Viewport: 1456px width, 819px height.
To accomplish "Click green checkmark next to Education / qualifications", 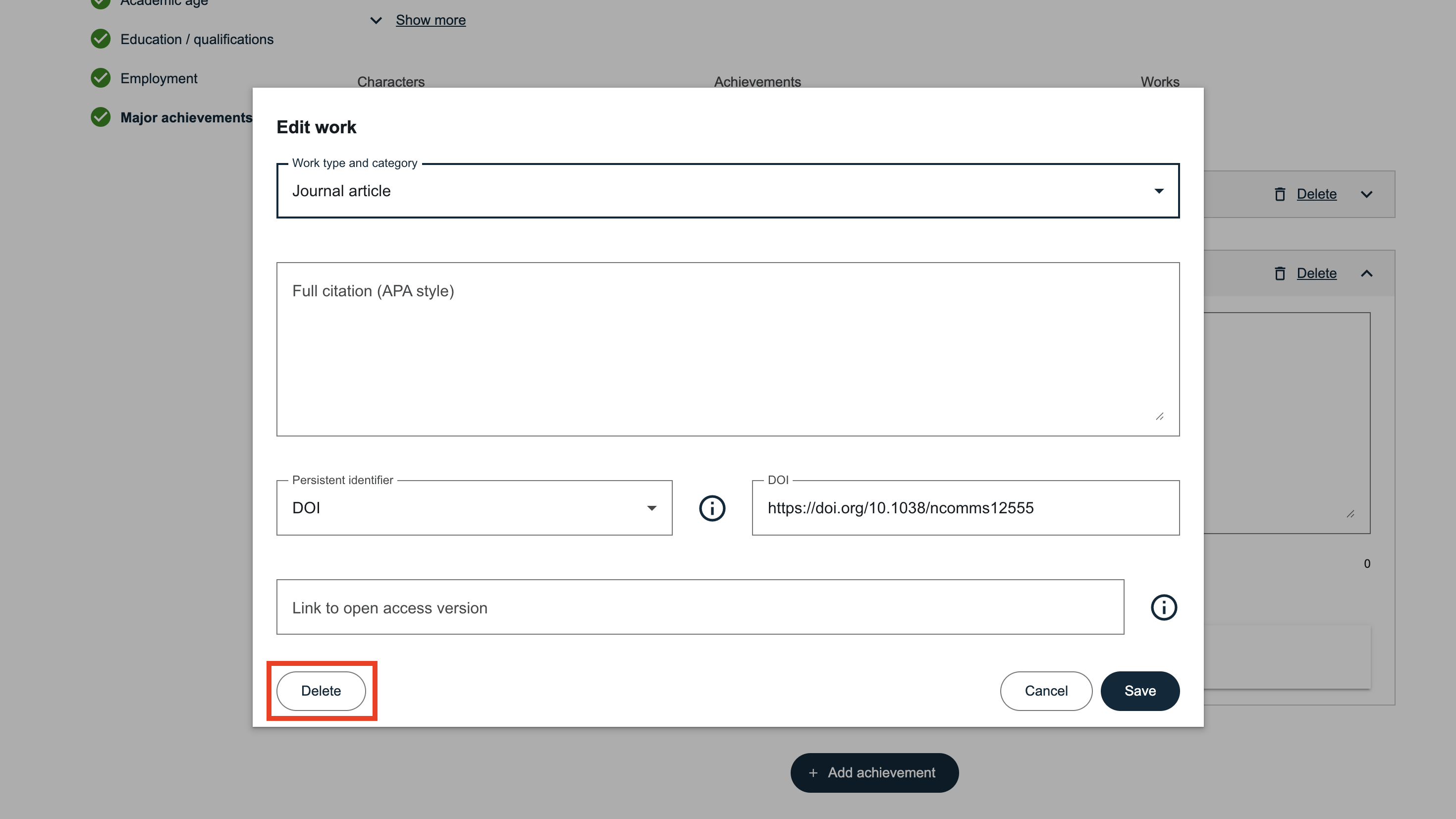I will (x=101, y=39).
